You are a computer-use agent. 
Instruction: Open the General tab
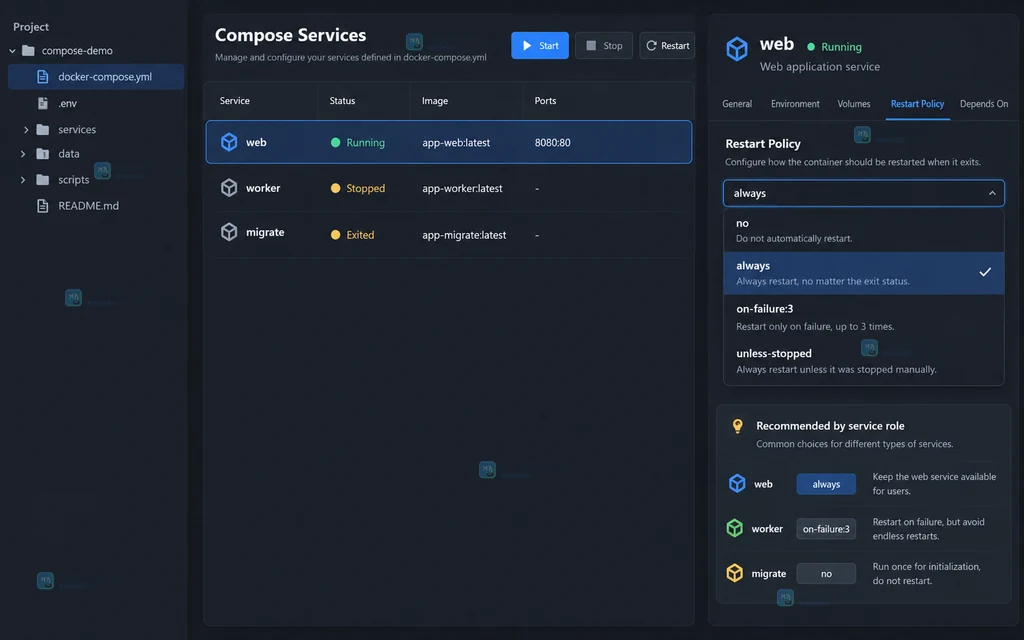(x=737, y=104)
